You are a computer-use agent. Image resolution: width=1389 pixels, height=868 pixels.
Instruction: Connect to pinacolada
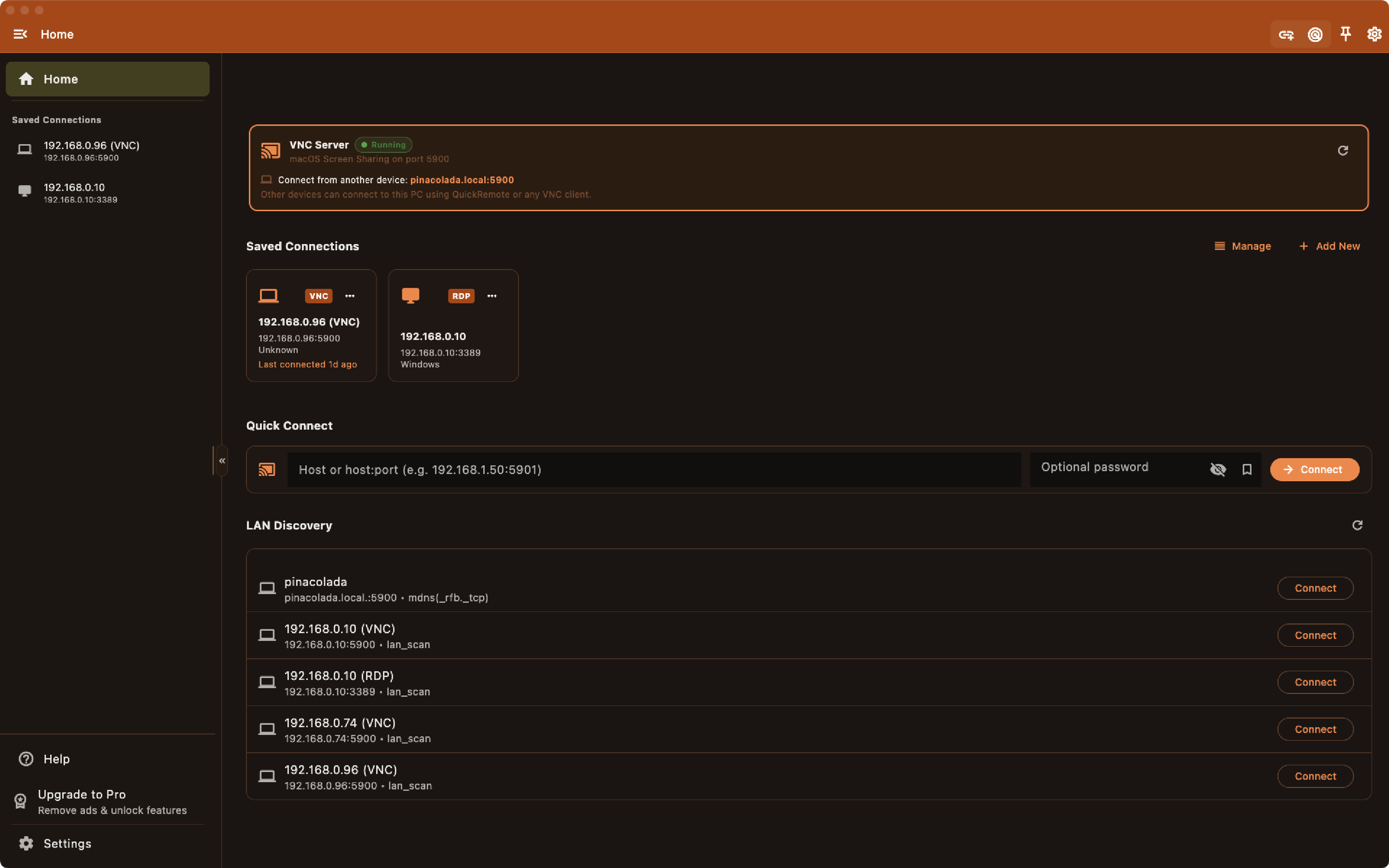[x=1315, y=588]
